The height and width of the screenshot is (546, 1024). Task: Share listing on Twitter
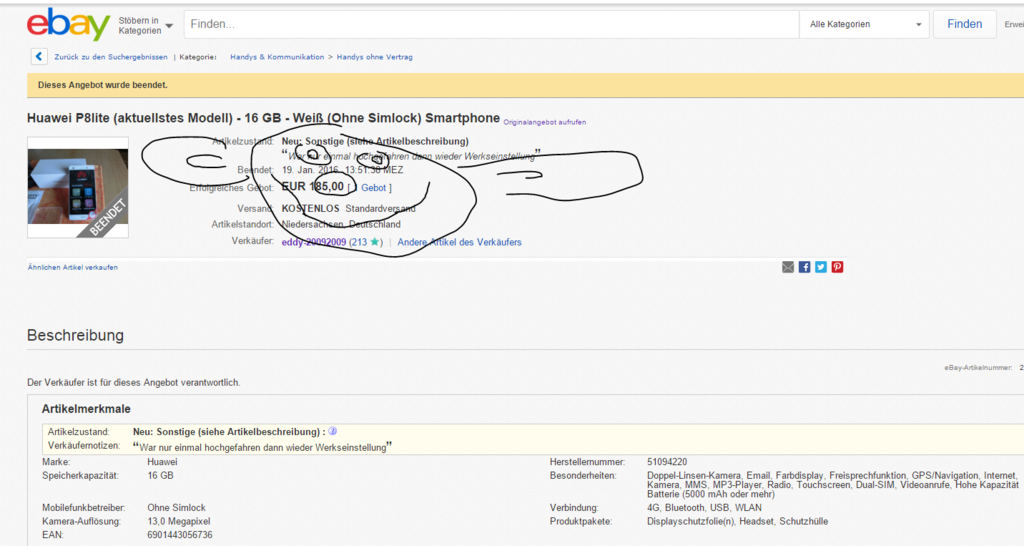click(821, 267)
